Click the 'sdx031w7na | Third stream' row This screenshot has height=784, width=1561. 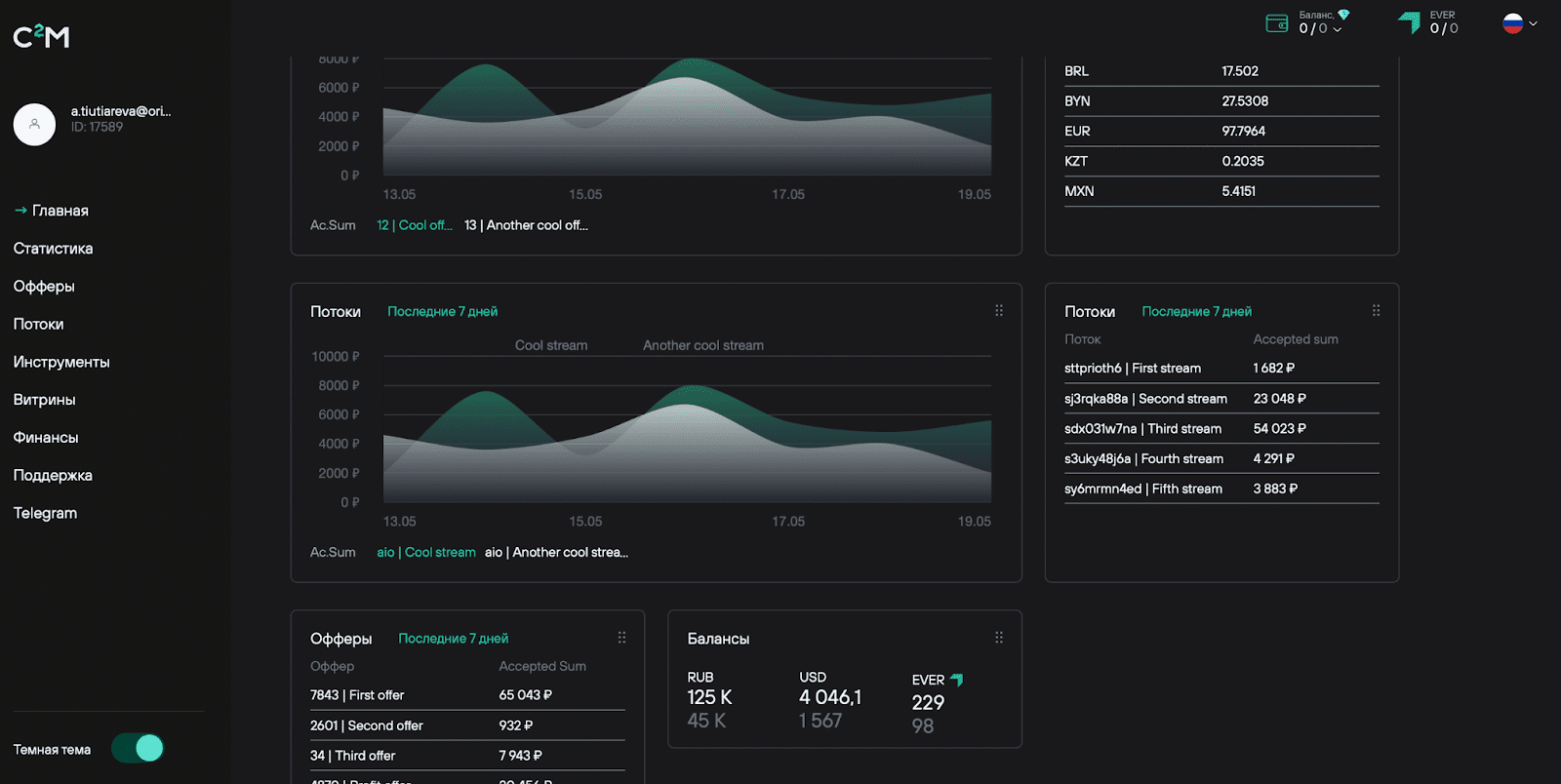click(1142, 429)
